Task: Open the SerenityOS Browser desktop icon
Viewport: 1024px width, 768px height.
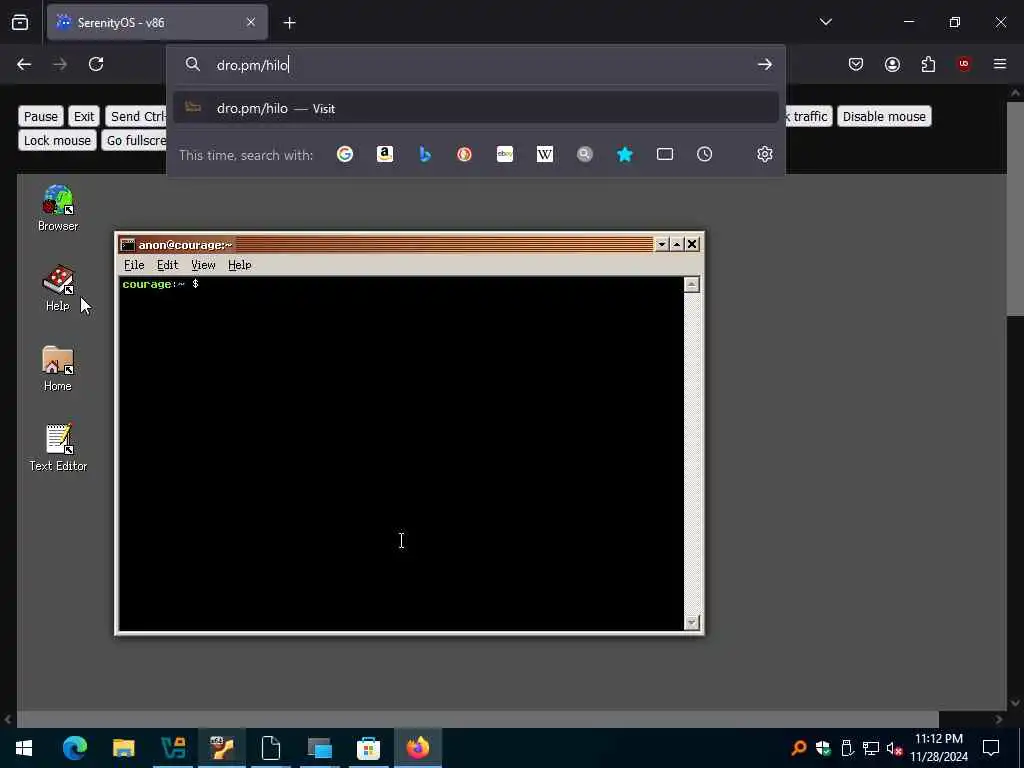Action: pos(58,209)
